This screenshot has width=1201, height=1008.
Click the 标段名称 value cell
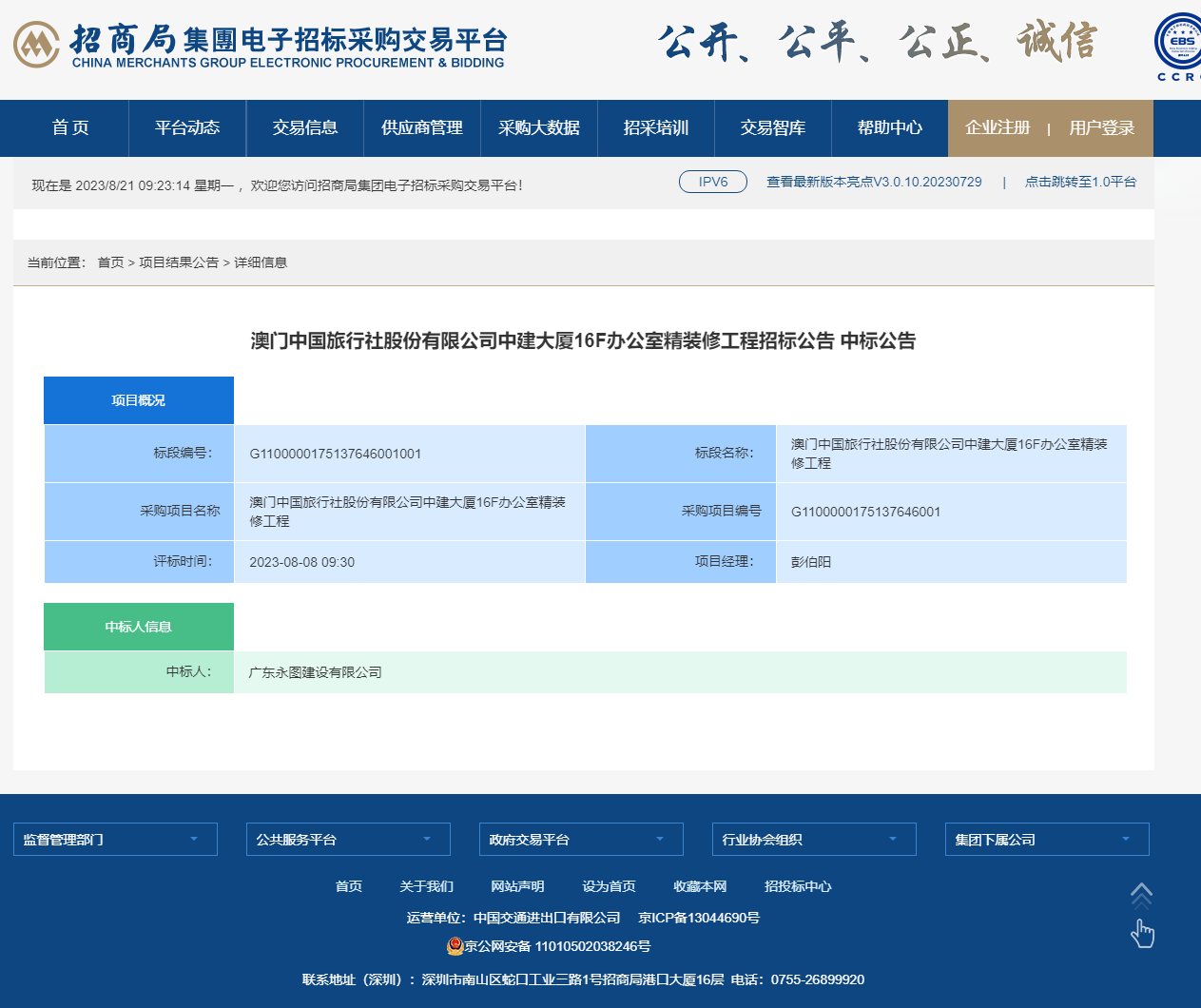click(952, 454)
